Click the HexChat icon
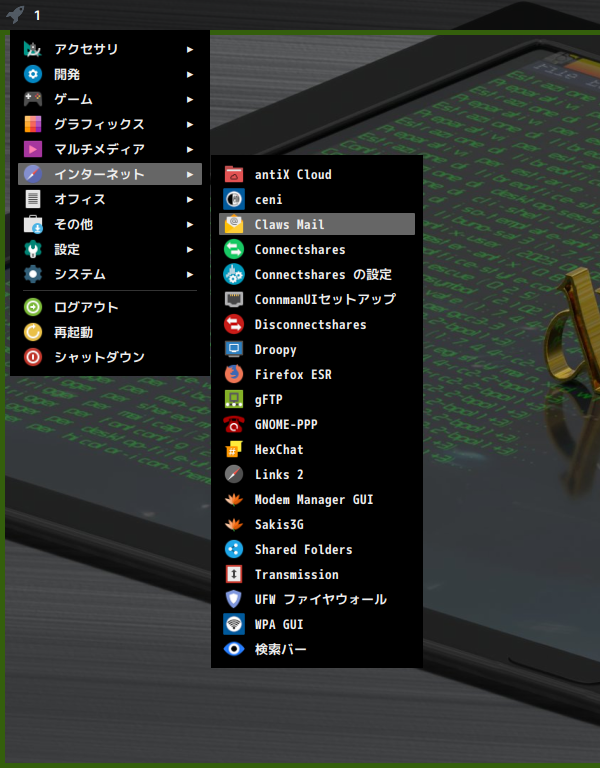This screenshot has width=600, height=768. 234,449
